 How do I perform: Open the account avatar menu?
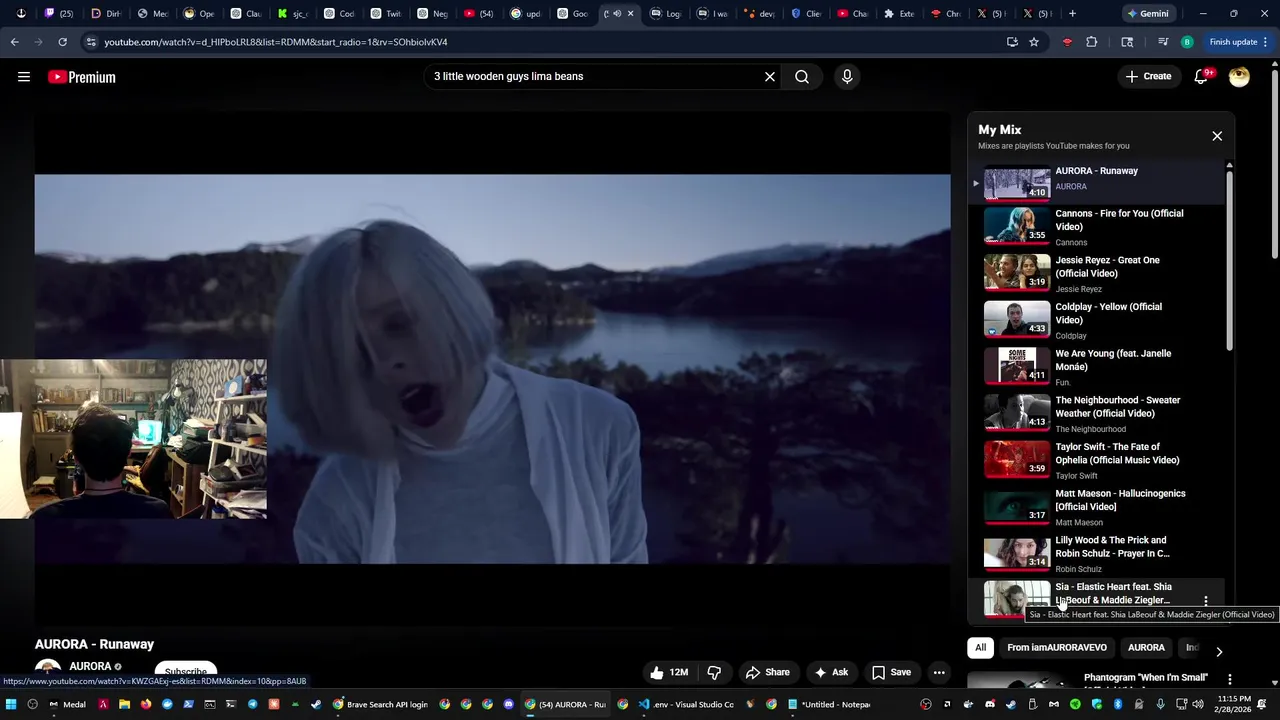click(1239, 77)
